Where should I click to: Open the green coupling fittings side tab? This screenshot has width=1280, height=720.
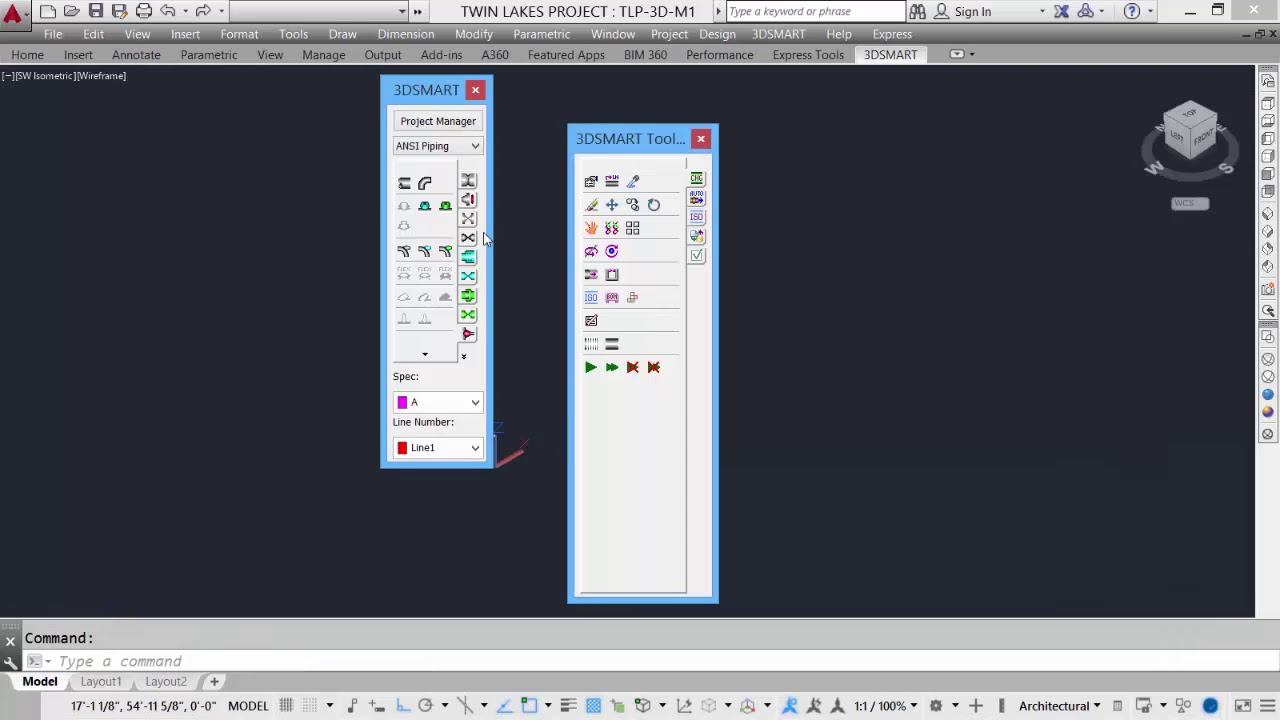[468, 296]
